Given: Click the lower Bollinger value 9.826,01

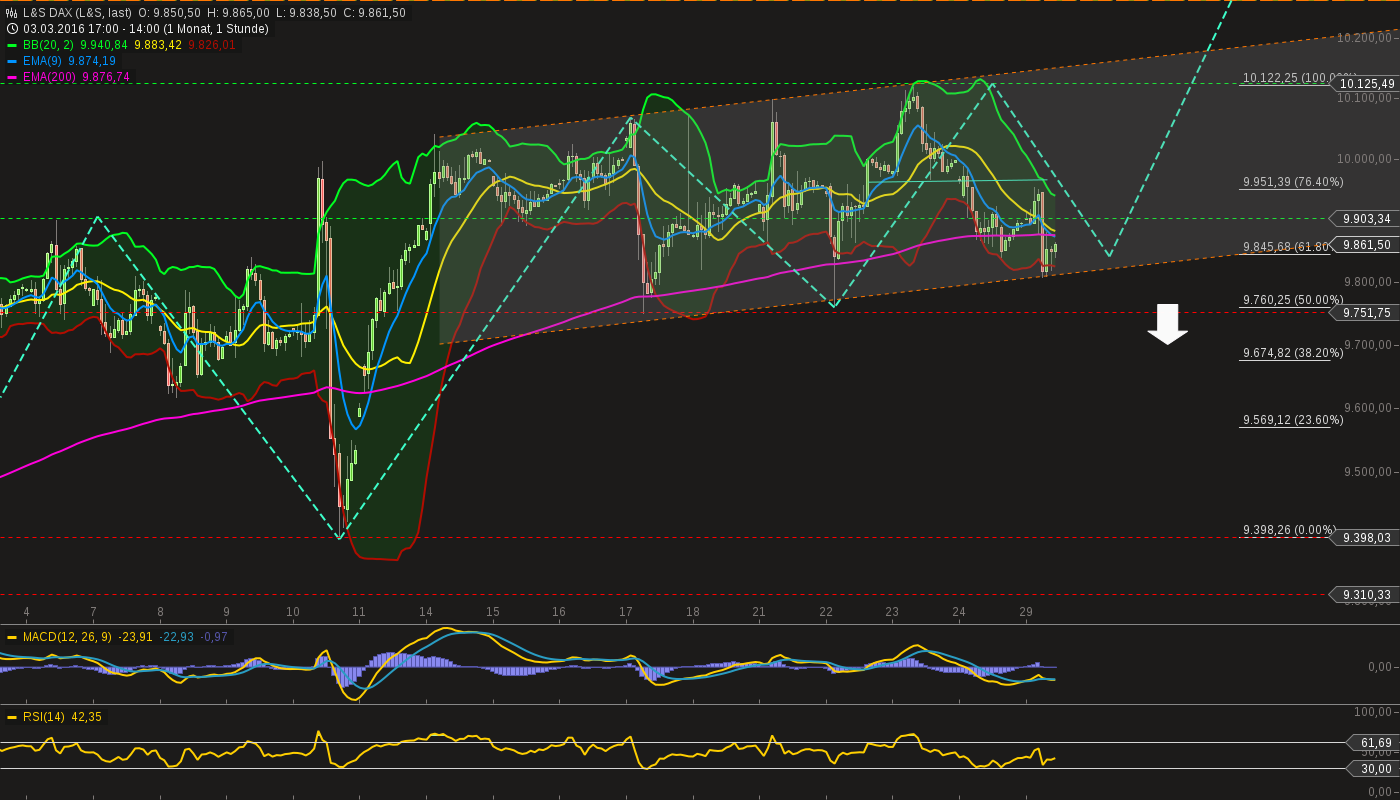Looking at the screenshot, I should coord(212,45).
